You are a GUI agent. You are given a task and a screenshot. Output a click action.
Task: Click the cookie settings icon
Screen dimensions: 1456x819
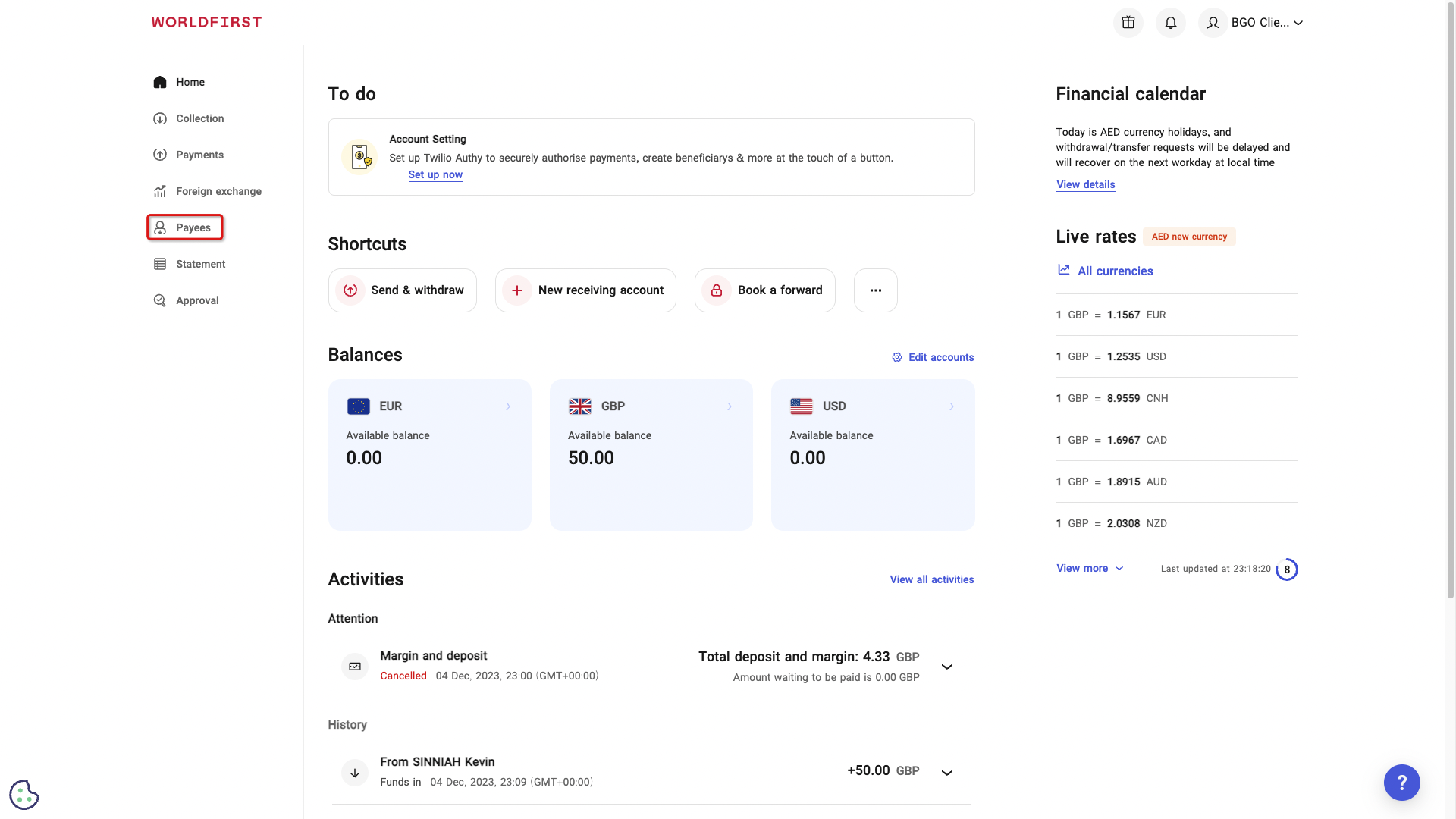tap(24, 794)
